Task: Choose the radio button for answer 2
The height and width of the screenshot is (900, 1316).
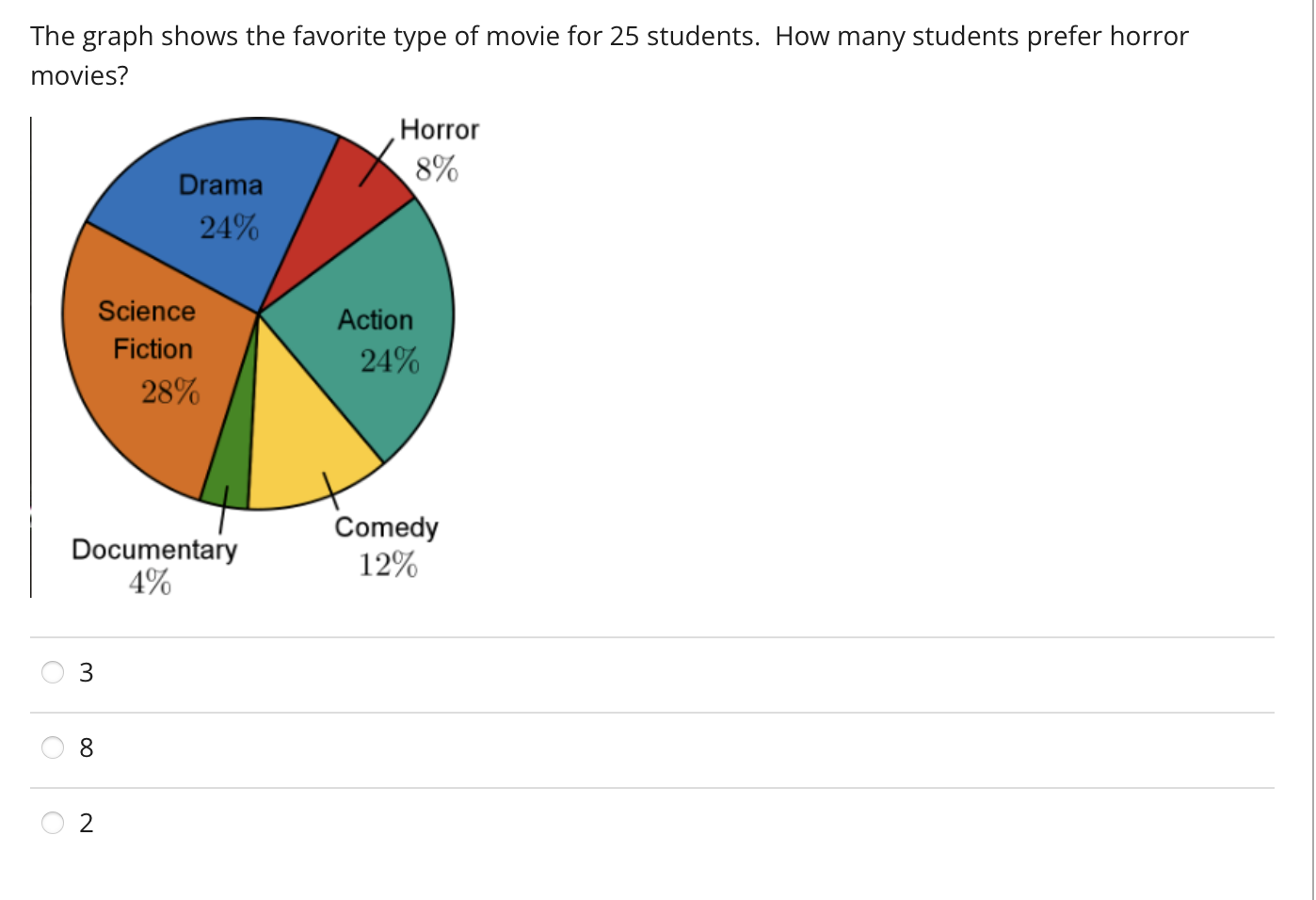Action: (x=53, y=822)
